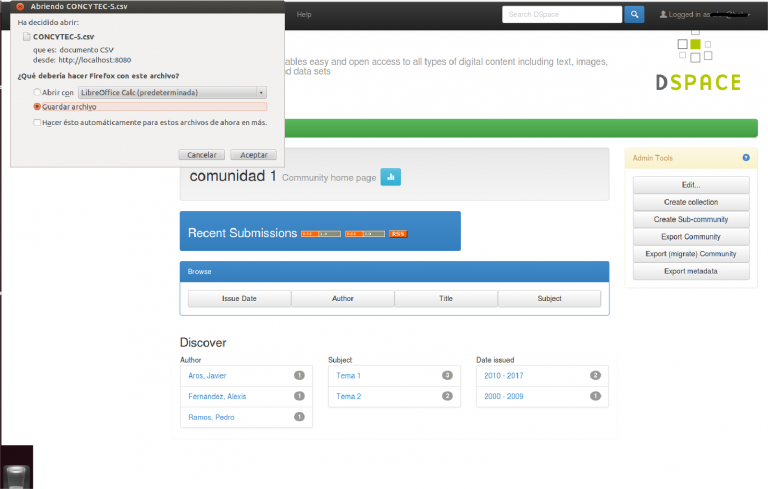This screenshot has width=768, height=489.
Task: Click the logged-in user icon
Action: click(665, 15)
